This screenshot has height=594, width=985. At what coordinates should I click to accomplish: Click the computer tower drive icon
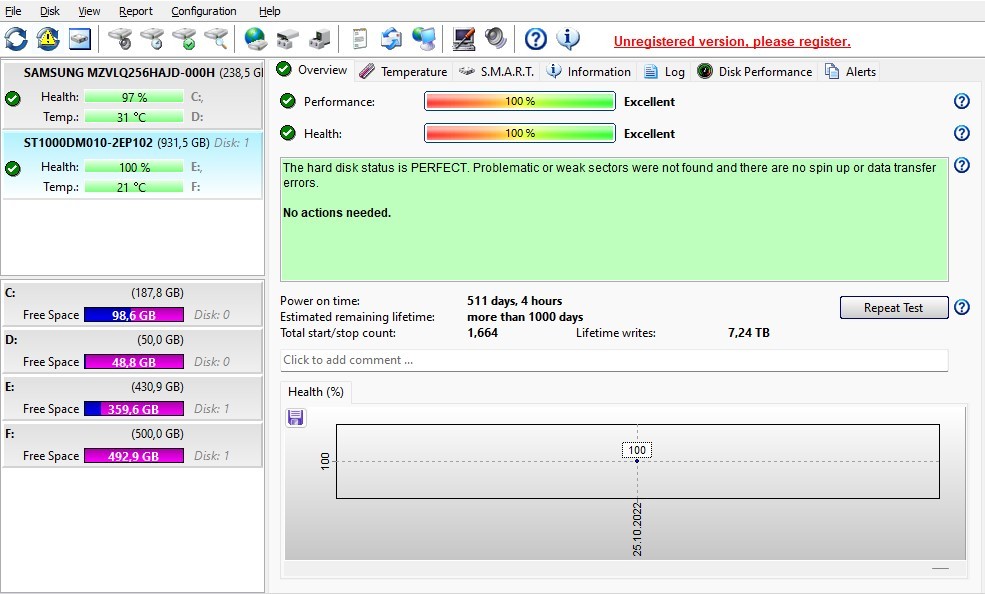(320, 39)
